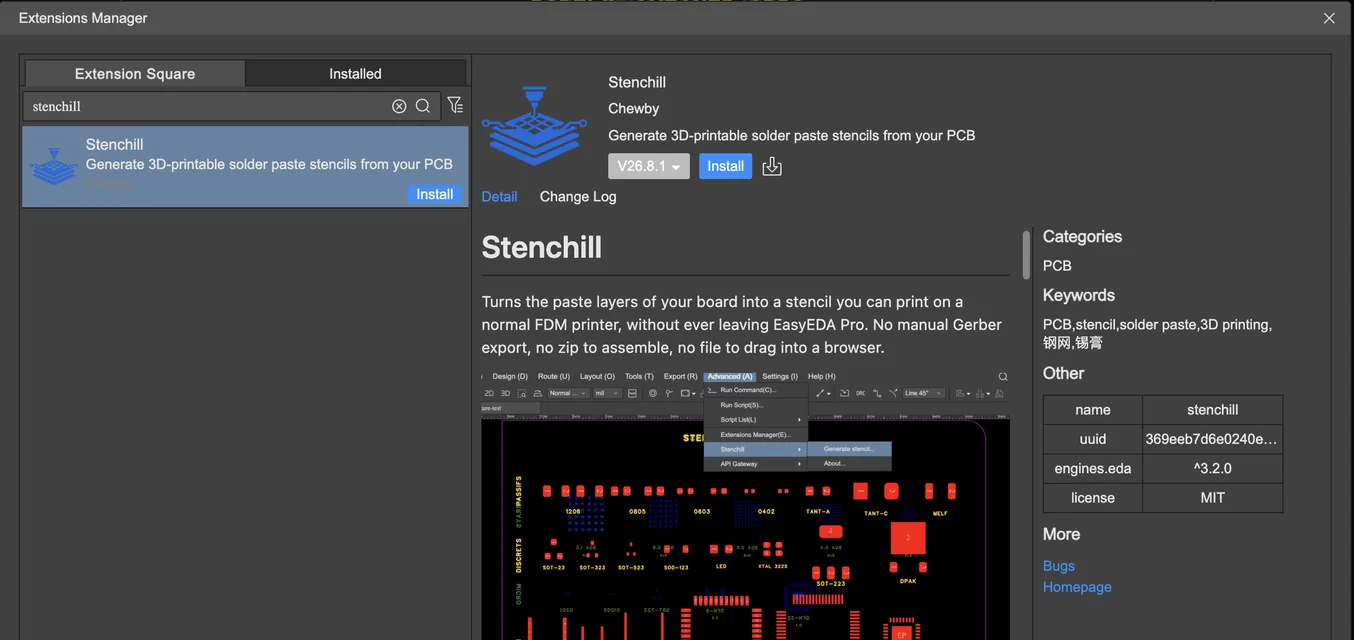Click Install next to the version selector

[x=726, y=166]
